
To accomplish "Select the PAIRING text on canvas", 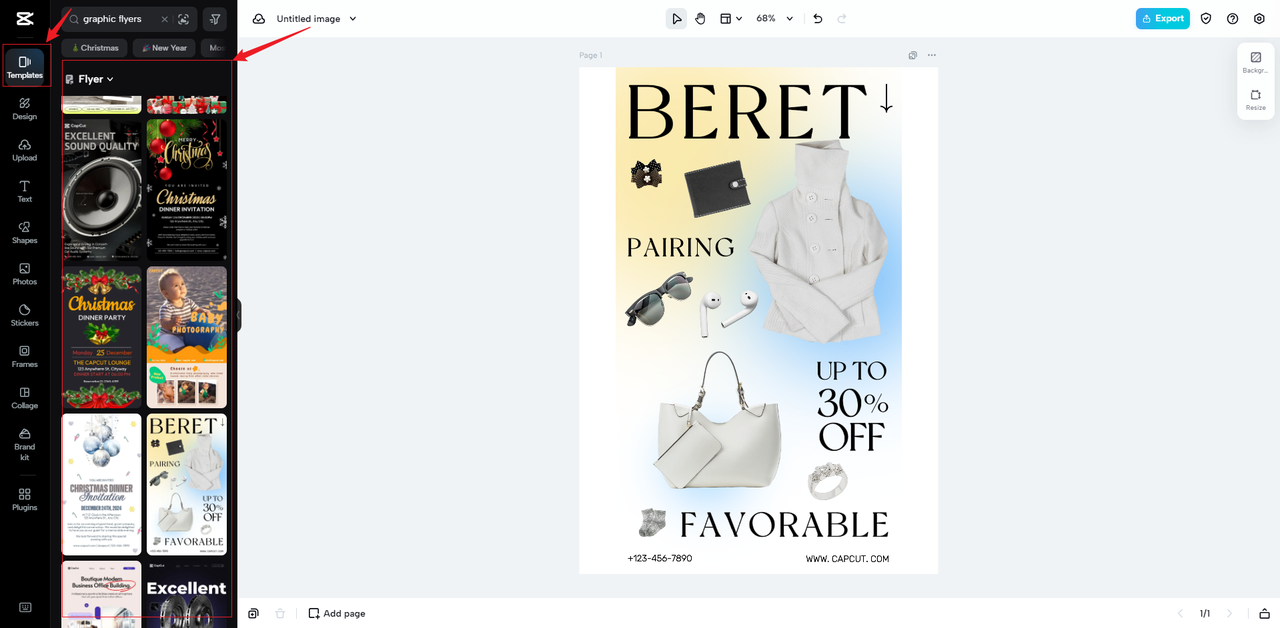I will tap(681, 247).
